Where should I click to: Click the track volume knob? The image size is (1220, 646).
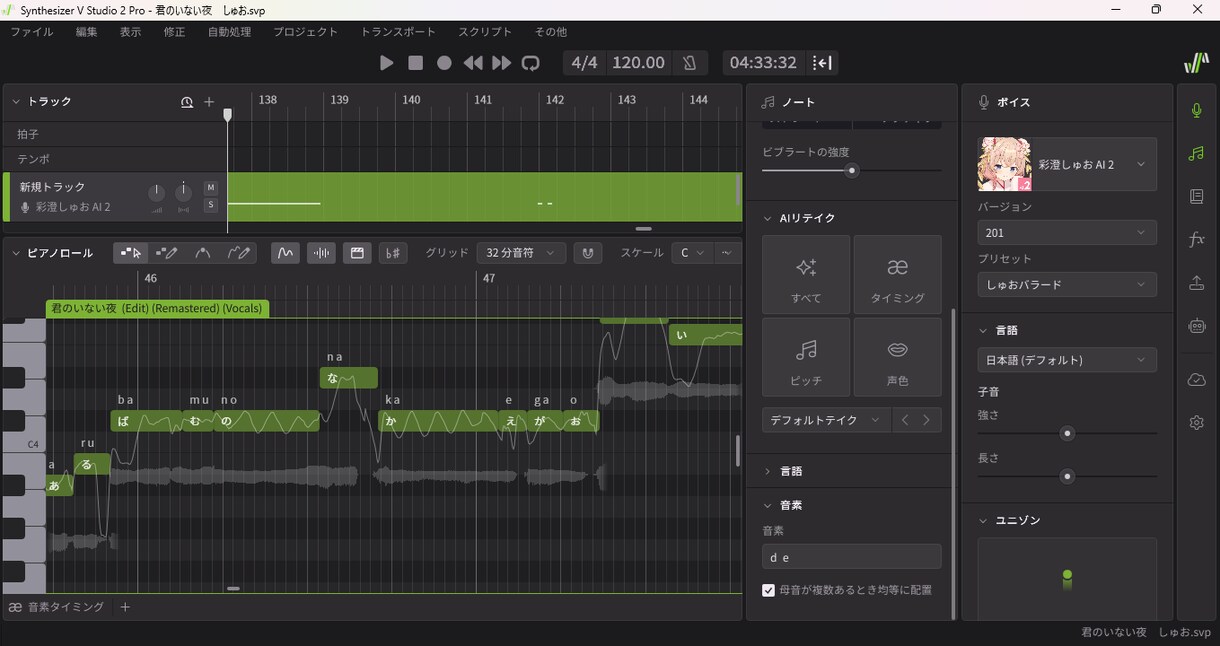tap(156, 192)
